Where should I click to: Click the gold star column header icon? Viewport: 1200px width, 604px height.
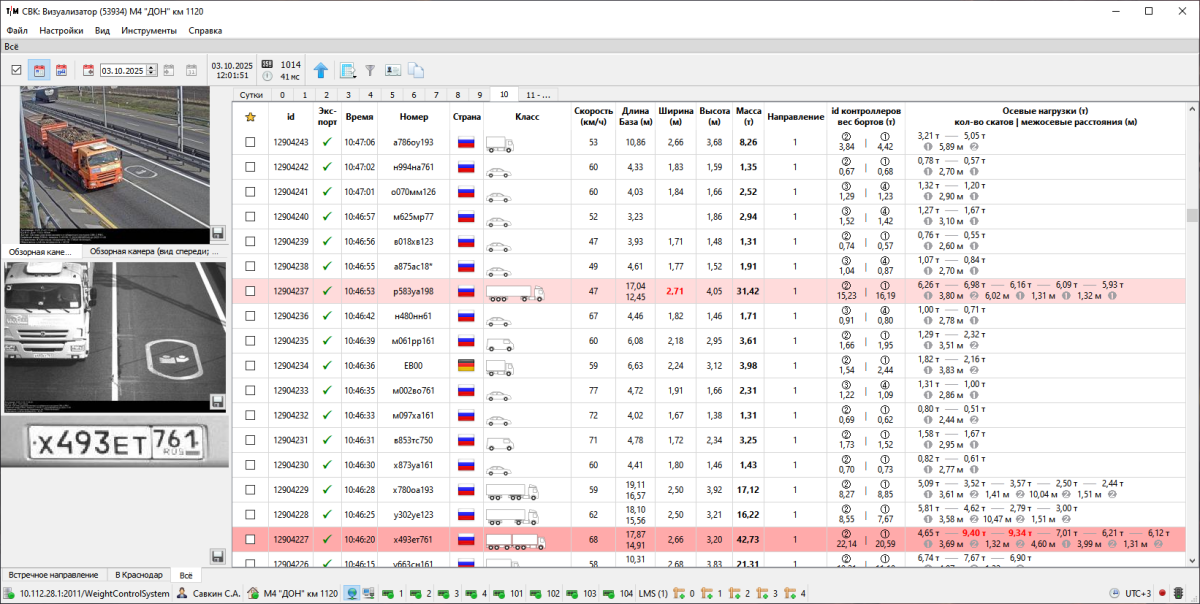point(250,117)
